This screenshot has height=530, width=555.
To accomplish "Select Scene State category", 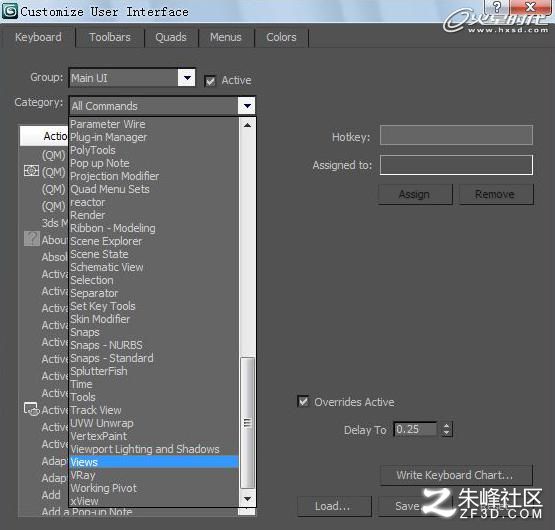I will point(154,254).
